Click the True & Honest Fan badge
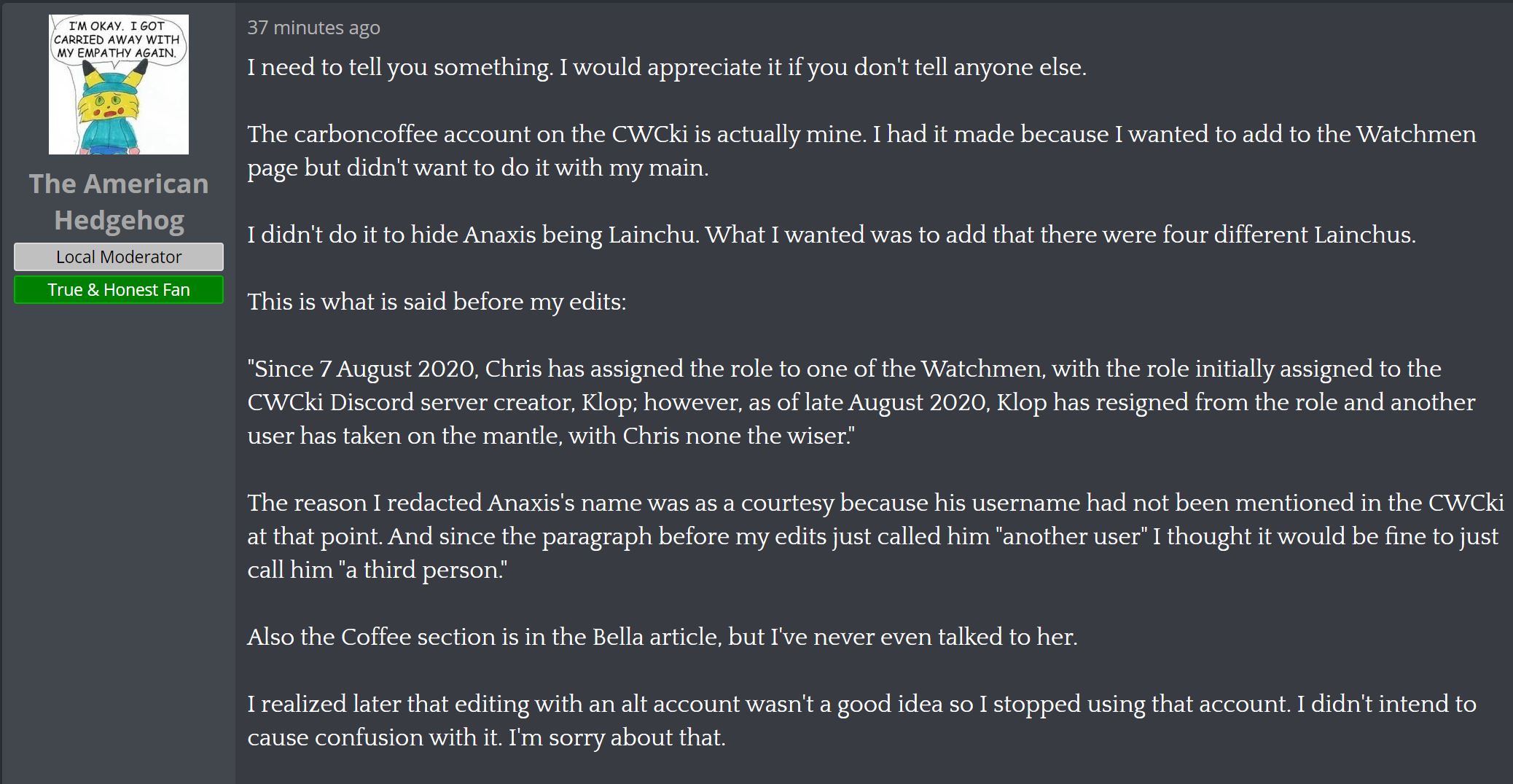Viewport: 1513px width, 784px height. [119, 290]
